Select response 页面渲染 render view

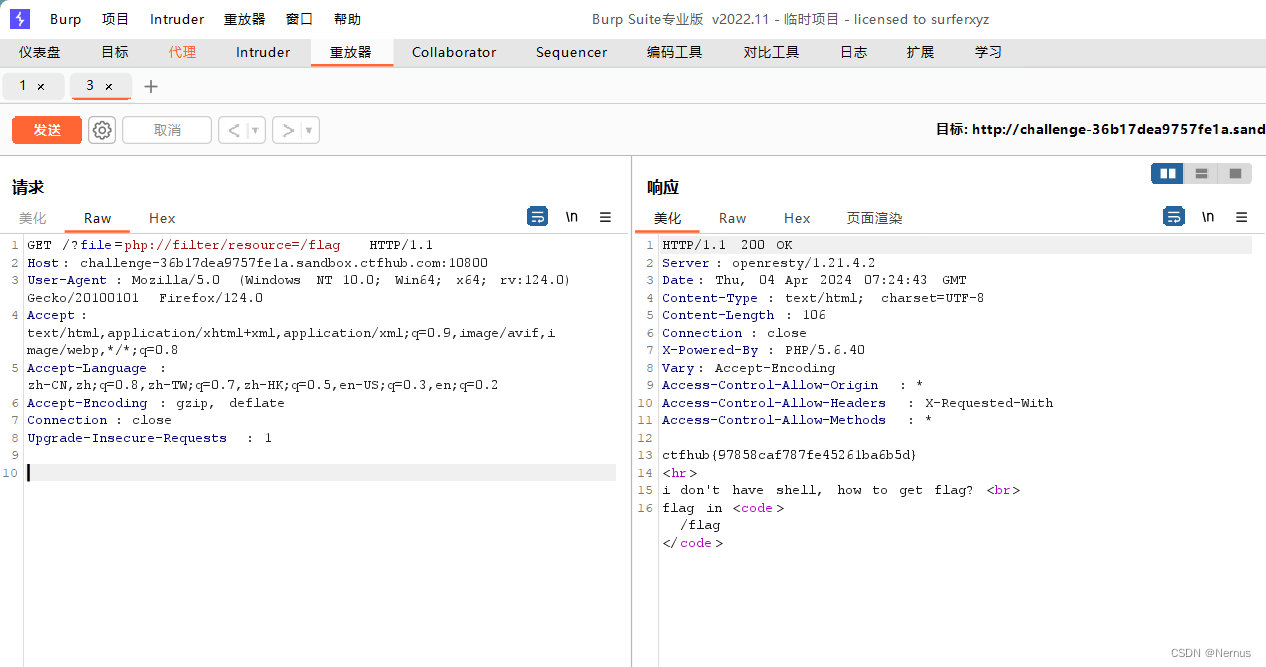click(x=875, y=218)
